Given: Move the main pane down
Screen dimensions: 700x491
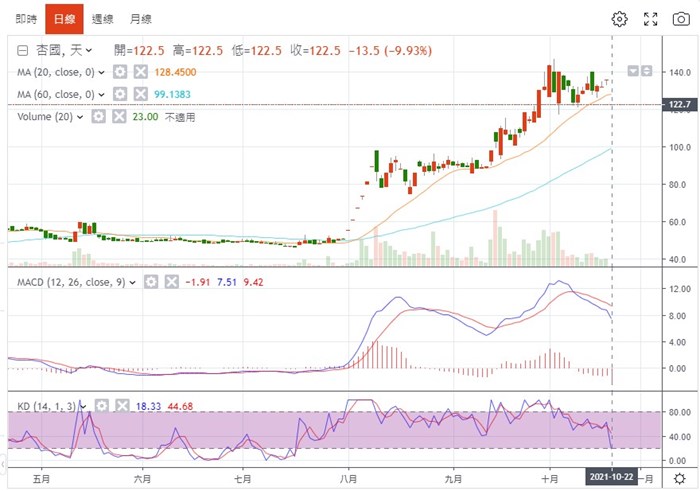Looking at the screenshot, I should 633,71.
